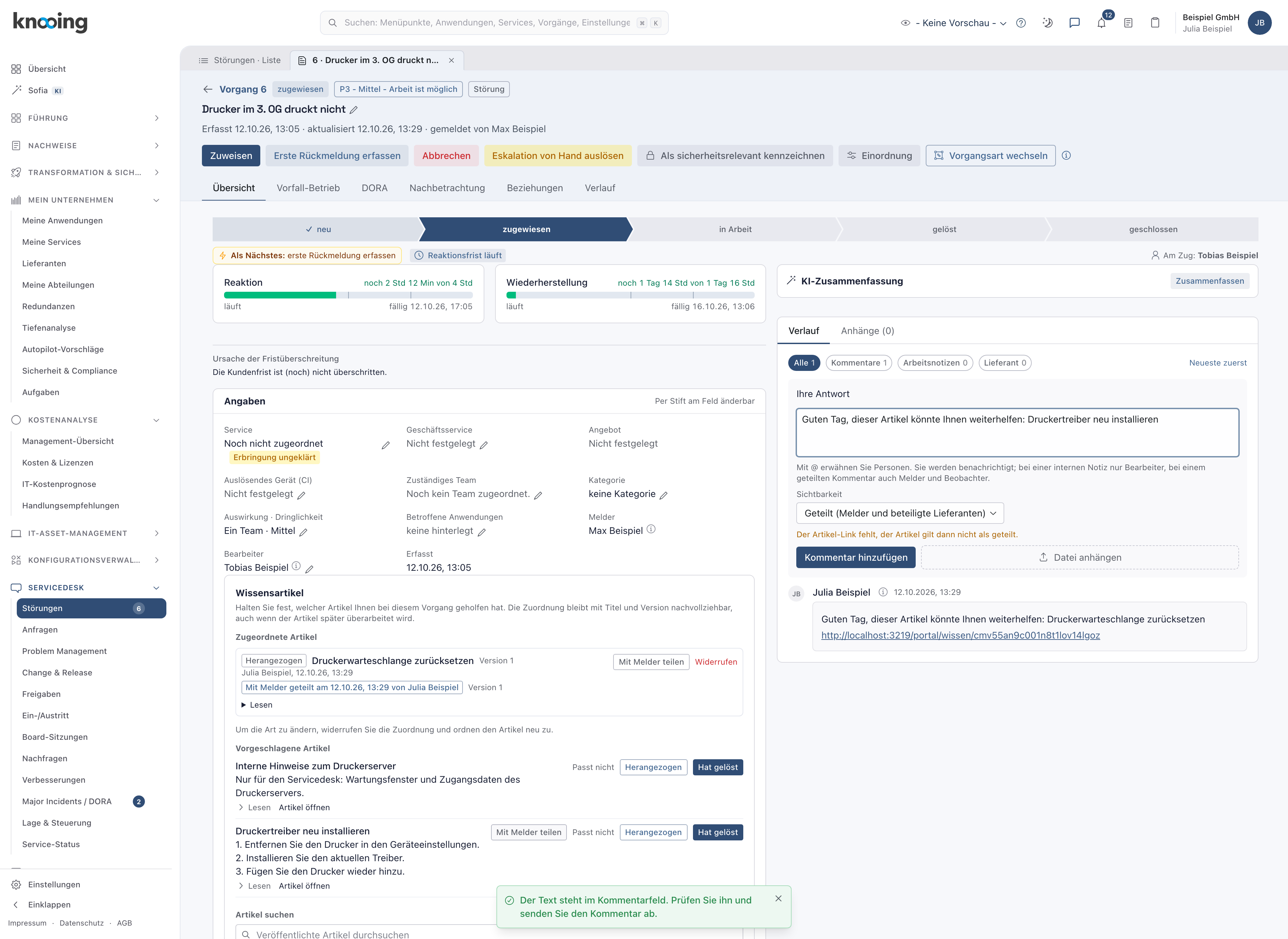This screenshot has height=939, width=1288.
Task: Switch to the DORA tab
Action: coord(375,188)
